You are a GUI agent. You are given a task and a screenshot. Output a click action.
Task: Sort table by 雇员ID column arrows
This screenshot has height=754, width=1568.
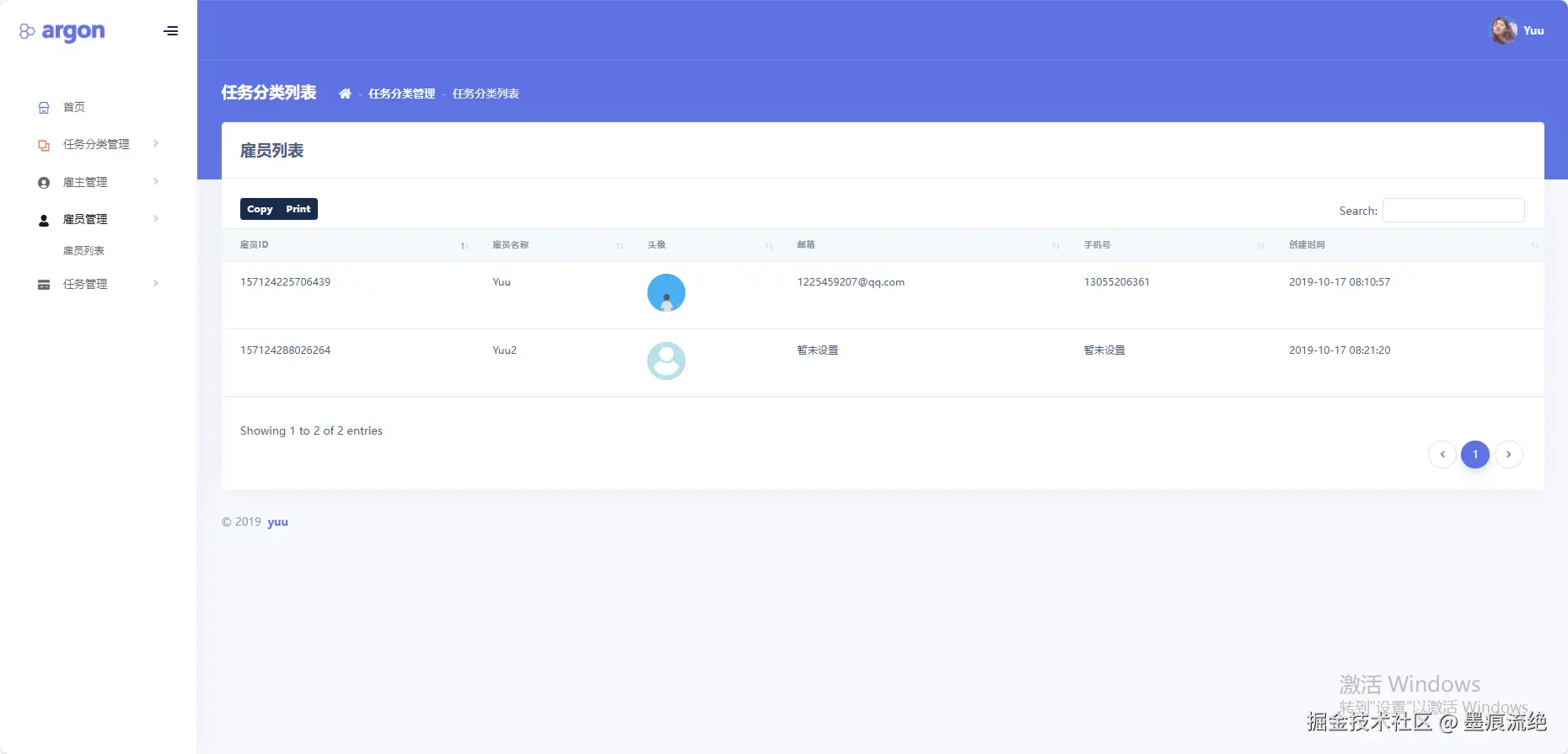[464, 245]
